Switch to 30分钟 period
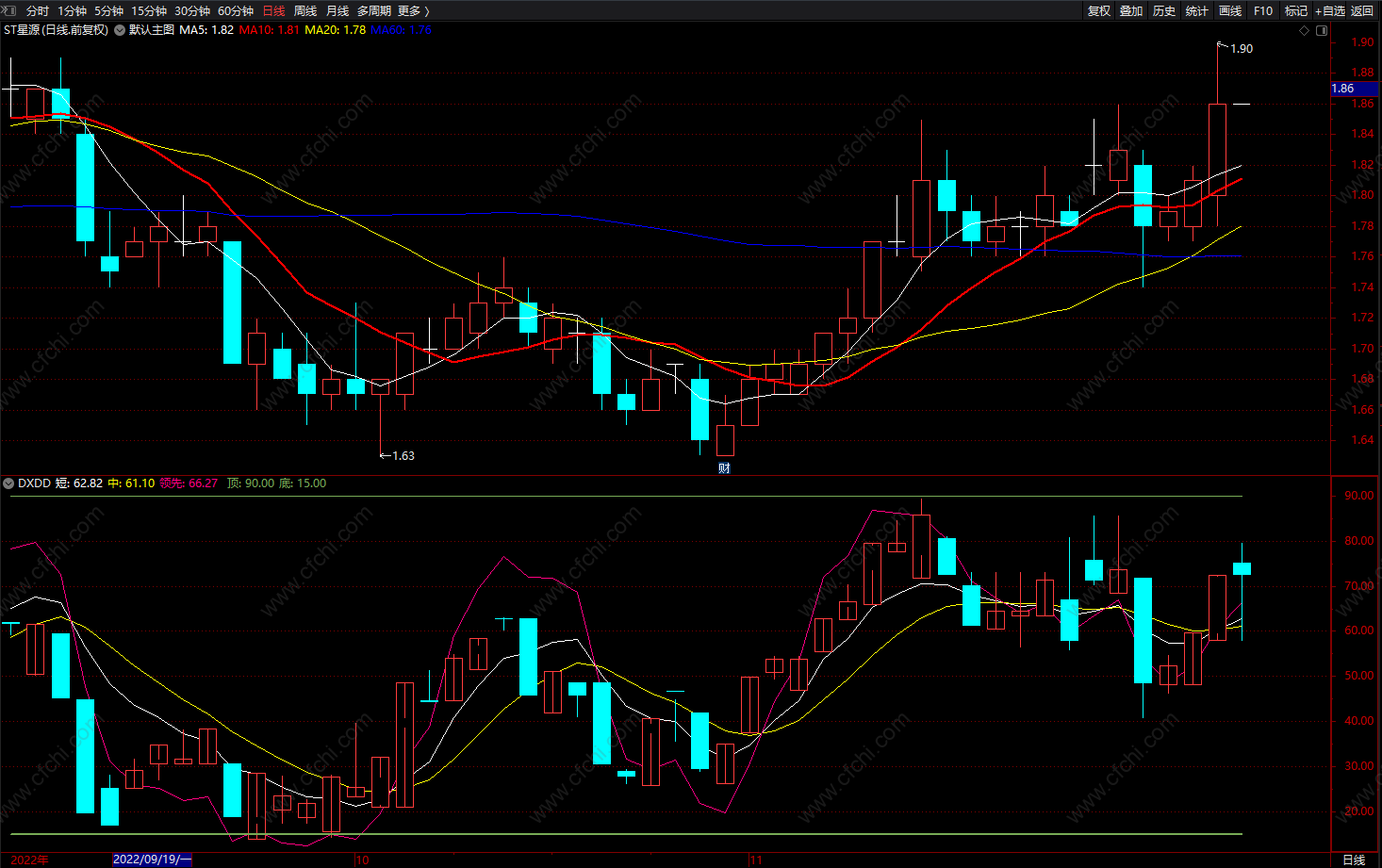1382x868 pixels. [x=192, y=10]
